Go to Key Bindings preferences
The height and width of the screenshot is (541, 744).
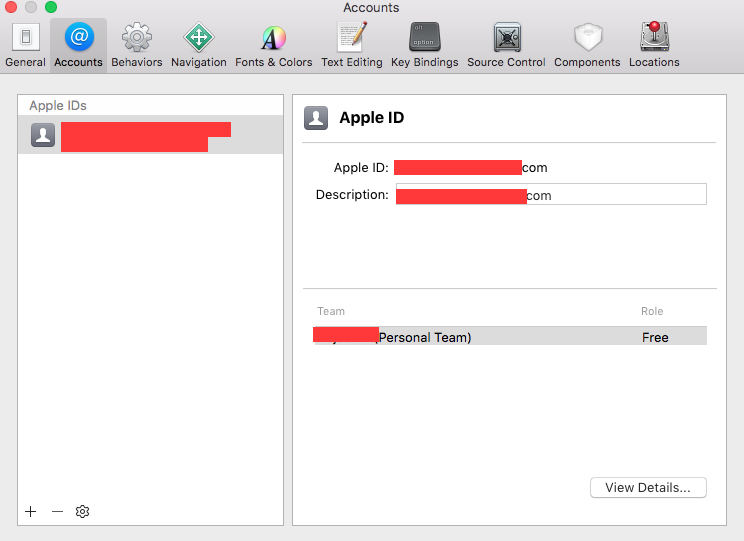(425, 46)
